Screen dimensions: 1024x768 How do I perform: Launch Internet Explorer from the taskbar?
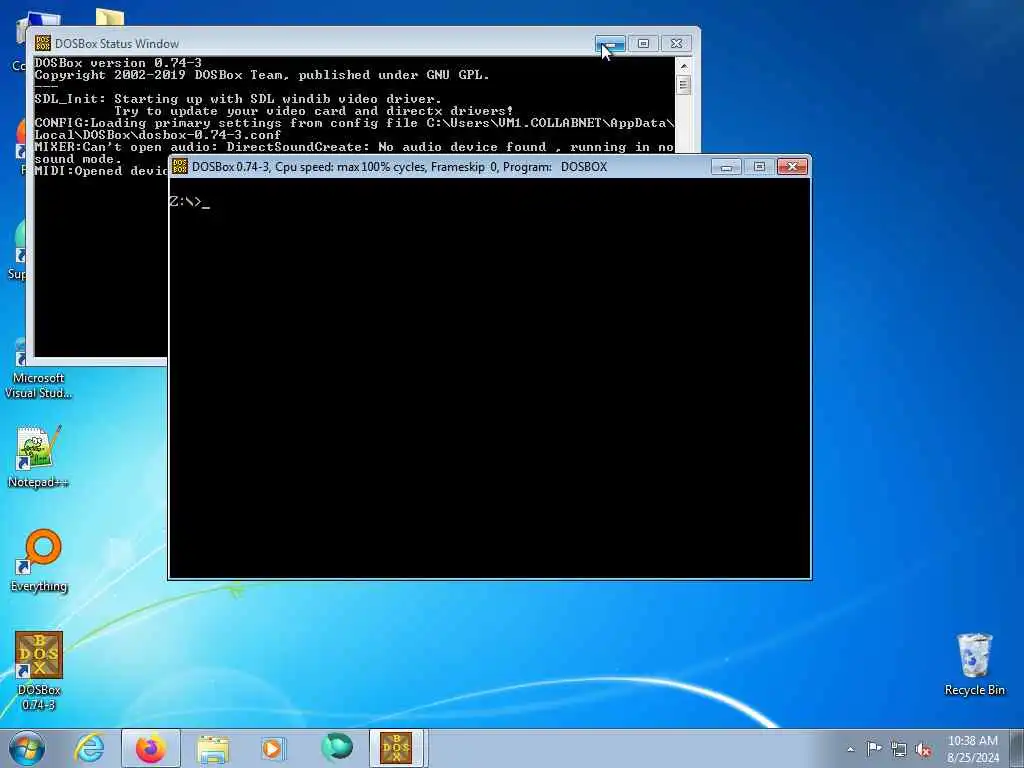(x=89, y=748)
